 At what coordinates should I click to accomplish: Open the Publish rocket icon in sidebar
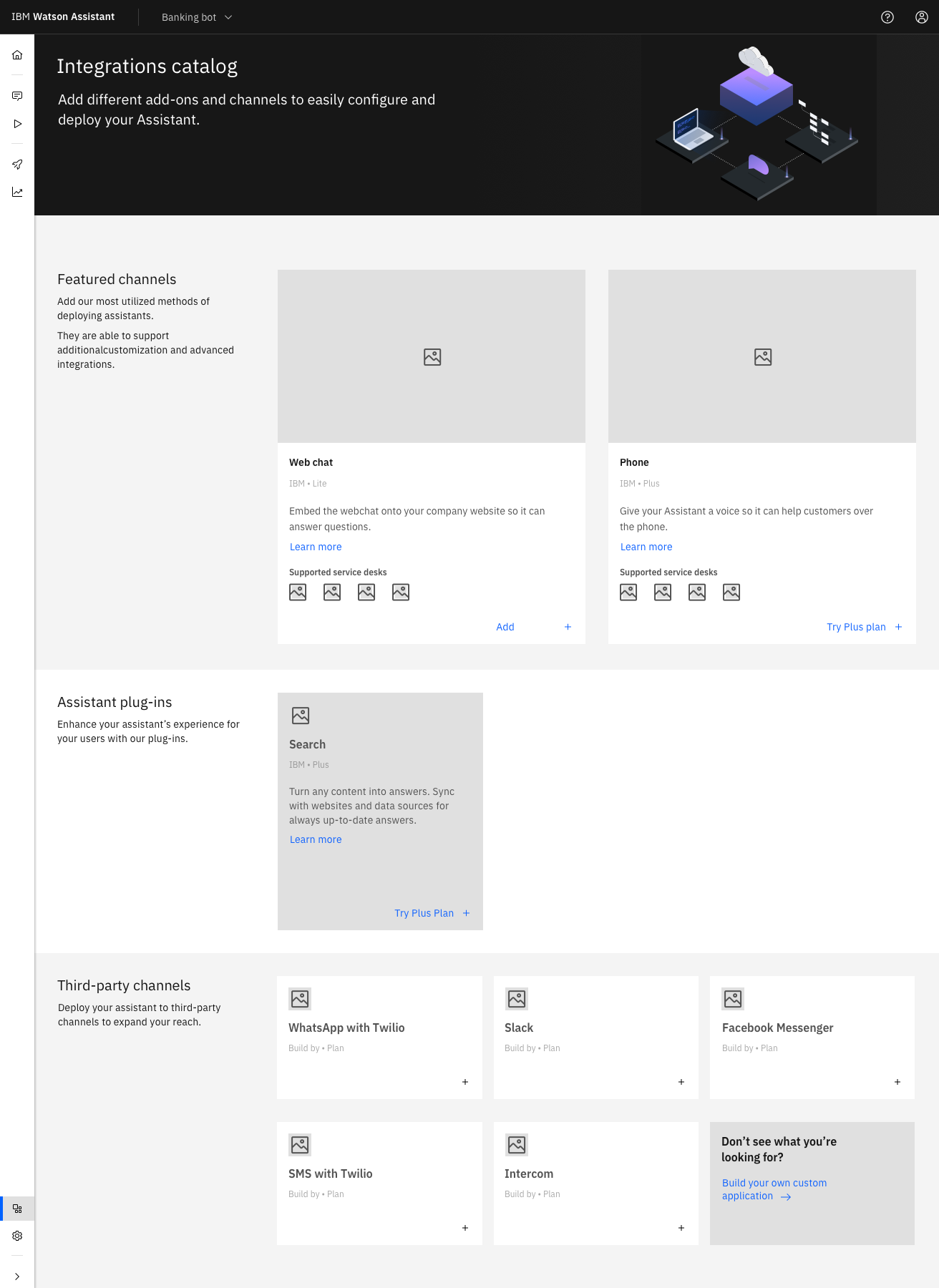[17, 165]
